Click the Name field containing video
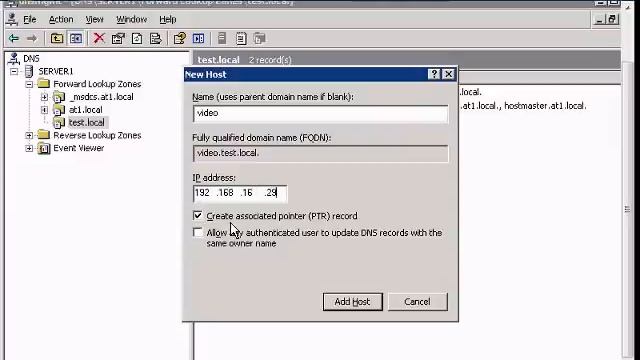Viewport: 640px width, 360px height. [320, 113]
